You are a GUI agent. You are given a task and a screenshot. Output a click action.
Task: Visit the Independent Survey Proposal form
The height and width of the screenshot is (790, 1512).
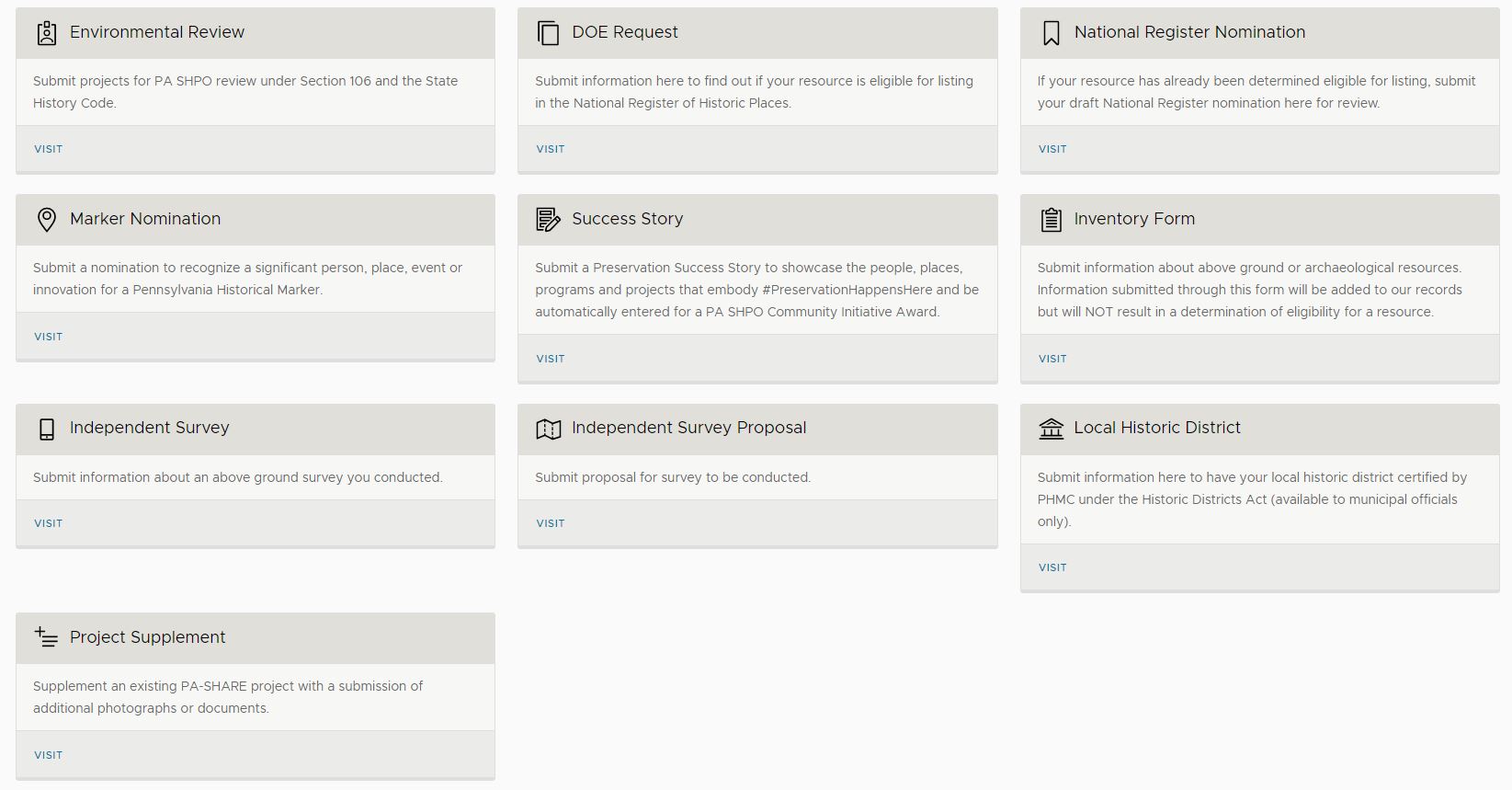pos(551,523)
